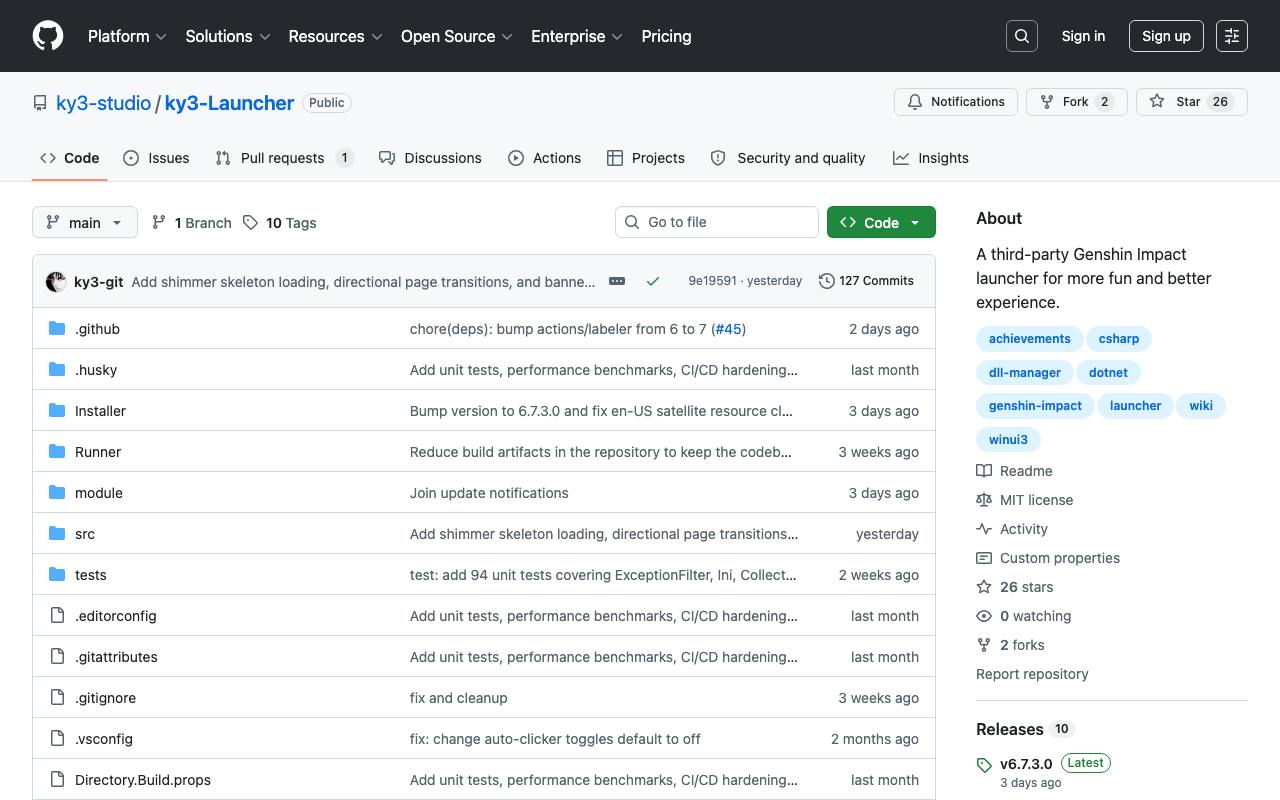The image size is (1280, 800).
Task: Click the Activity pulse icon
Action: coord(984,529)
